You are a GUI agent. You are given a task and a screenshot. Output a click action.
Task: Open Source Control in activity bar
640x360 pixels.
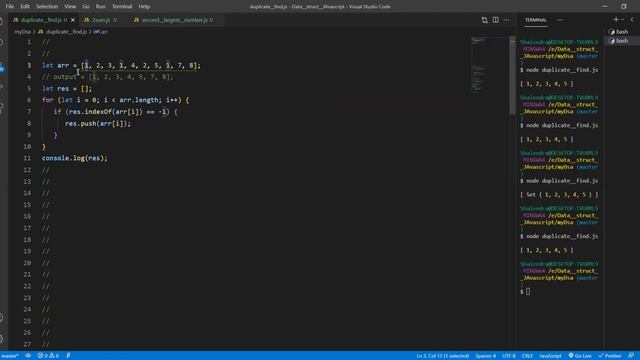click(2, 69)
